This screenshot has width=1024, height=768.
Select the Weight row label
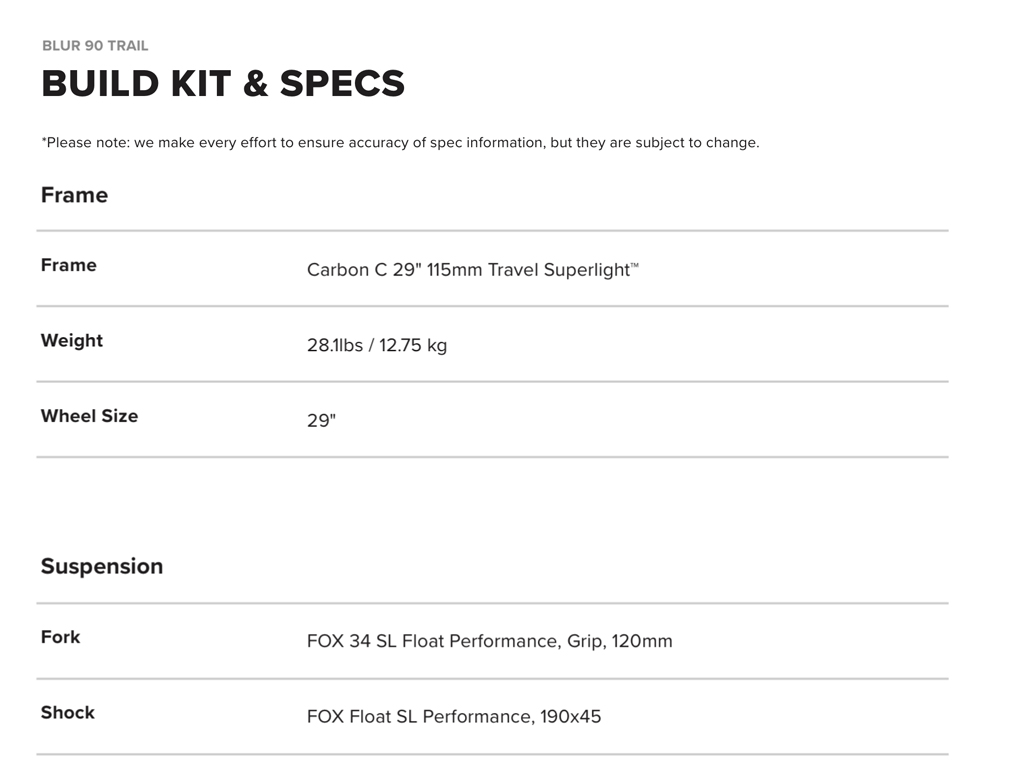[x=72, y=341]
